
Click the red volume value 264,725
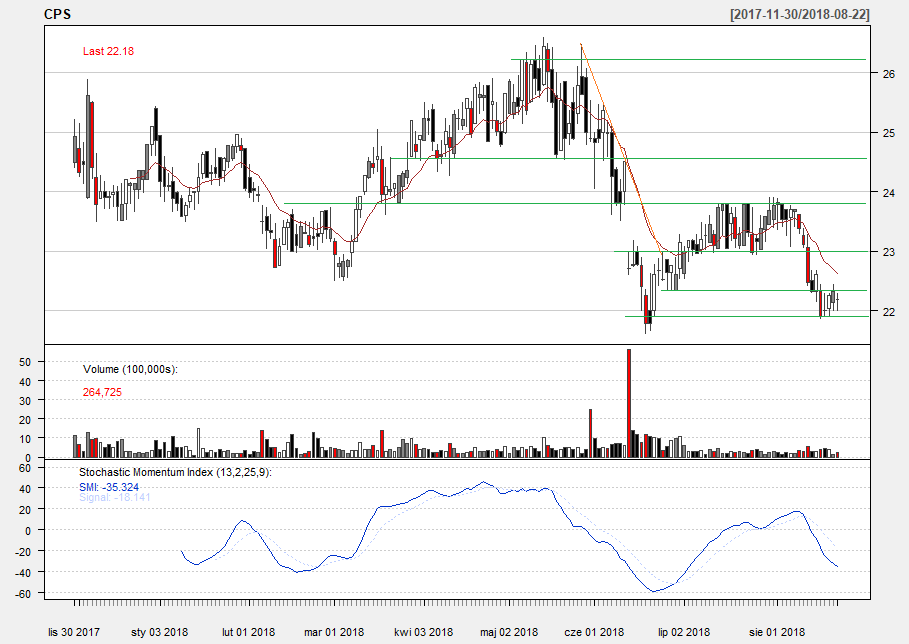102,392
